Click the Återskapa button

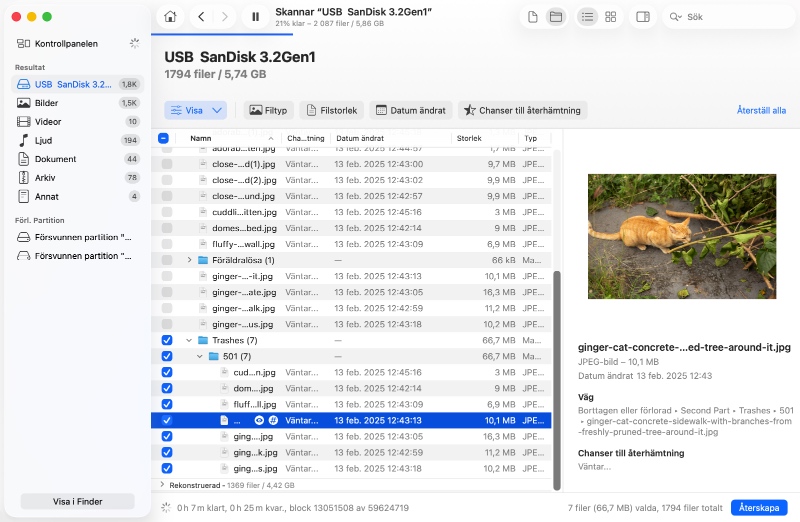tap(759, 507)
